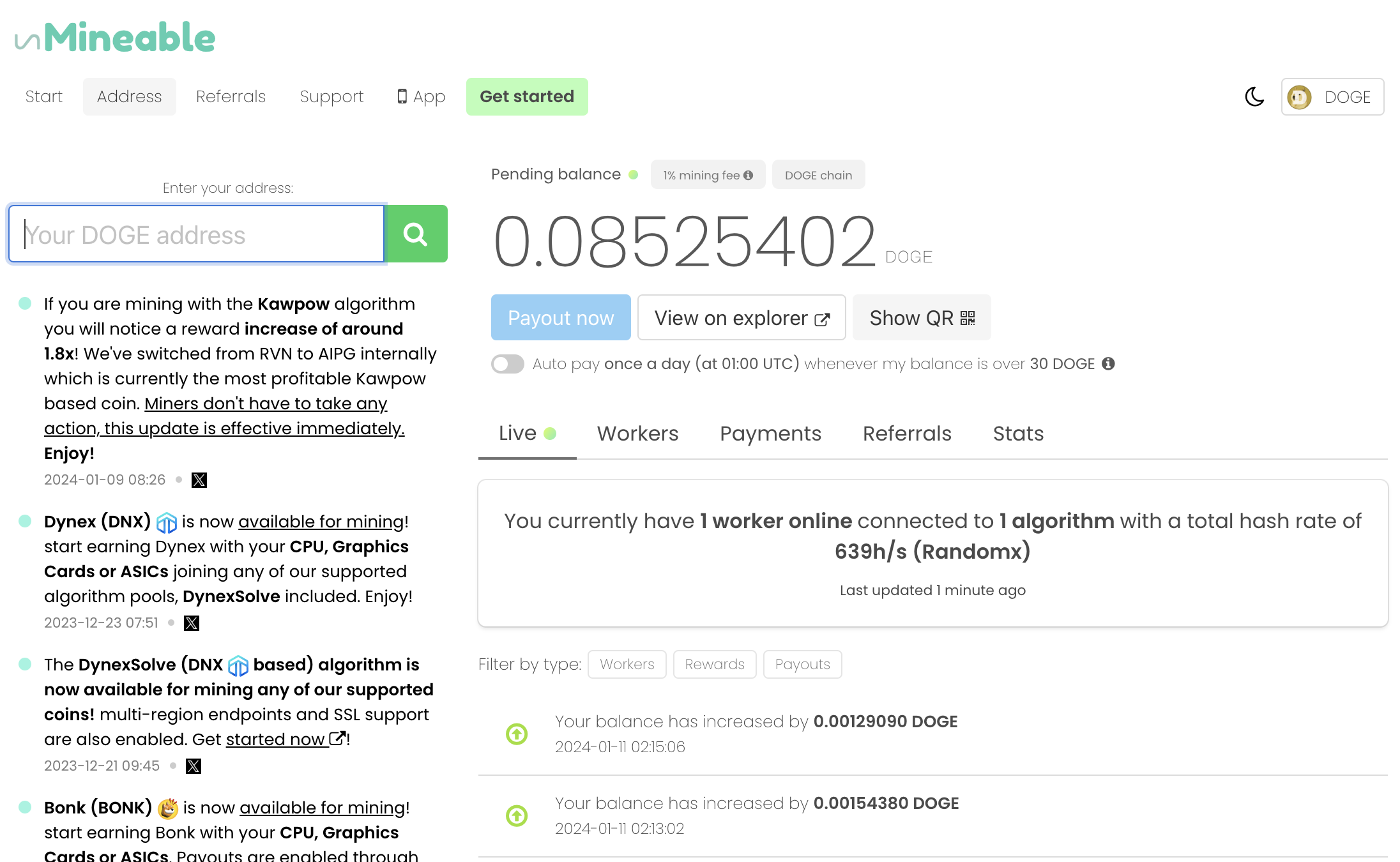The width and height of the screenshot is (1400, 862).
Task: Click auto pay info icon
Action: point(1109,364)
